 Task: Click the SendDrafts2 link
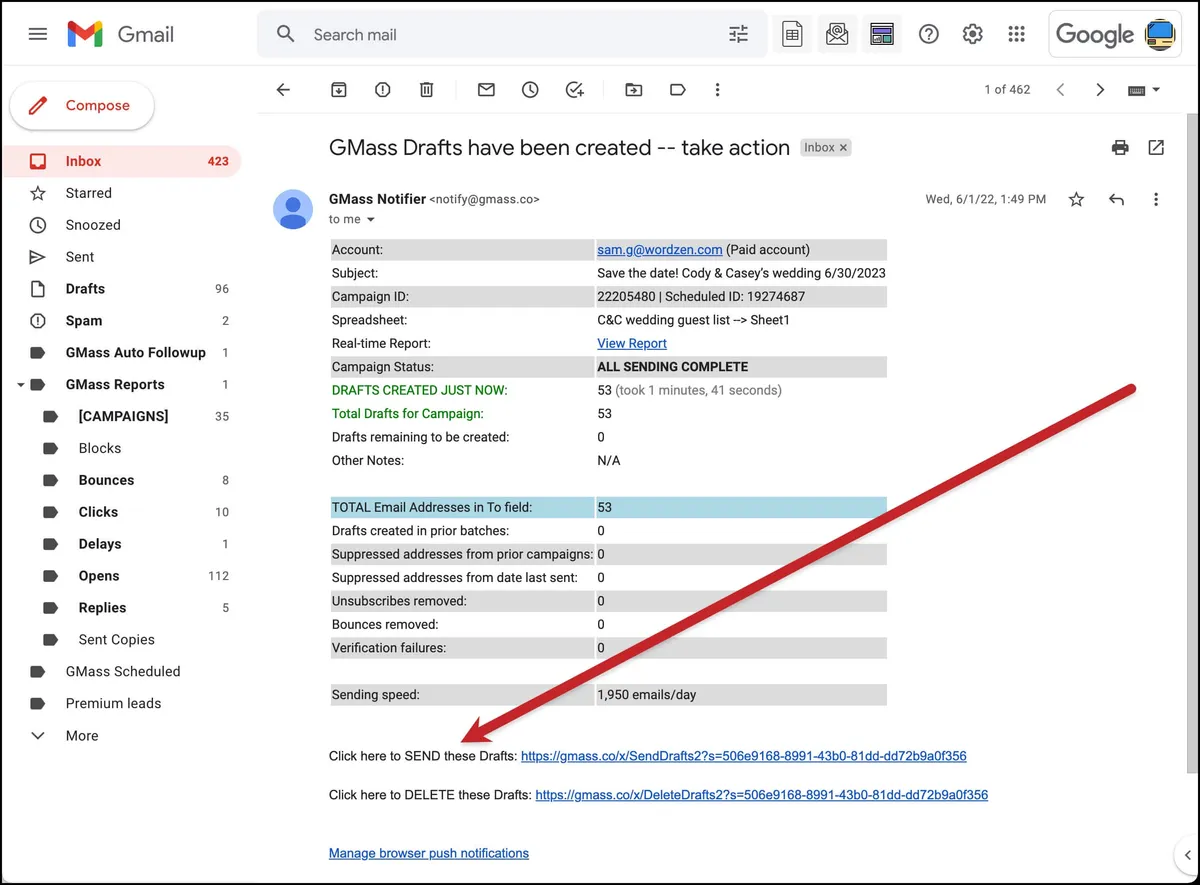744,756
